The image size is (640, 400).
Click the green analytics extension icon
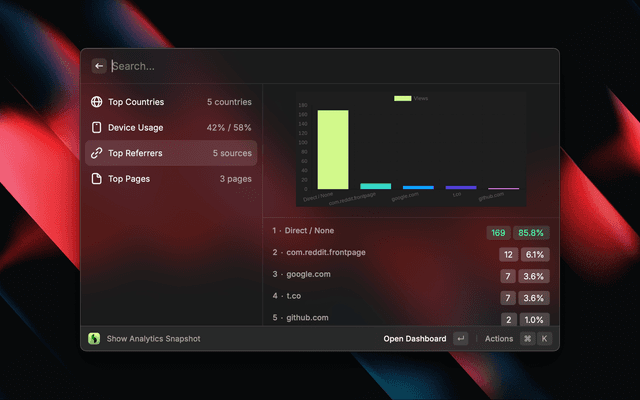pyautogui.click(x=94, y=339)
